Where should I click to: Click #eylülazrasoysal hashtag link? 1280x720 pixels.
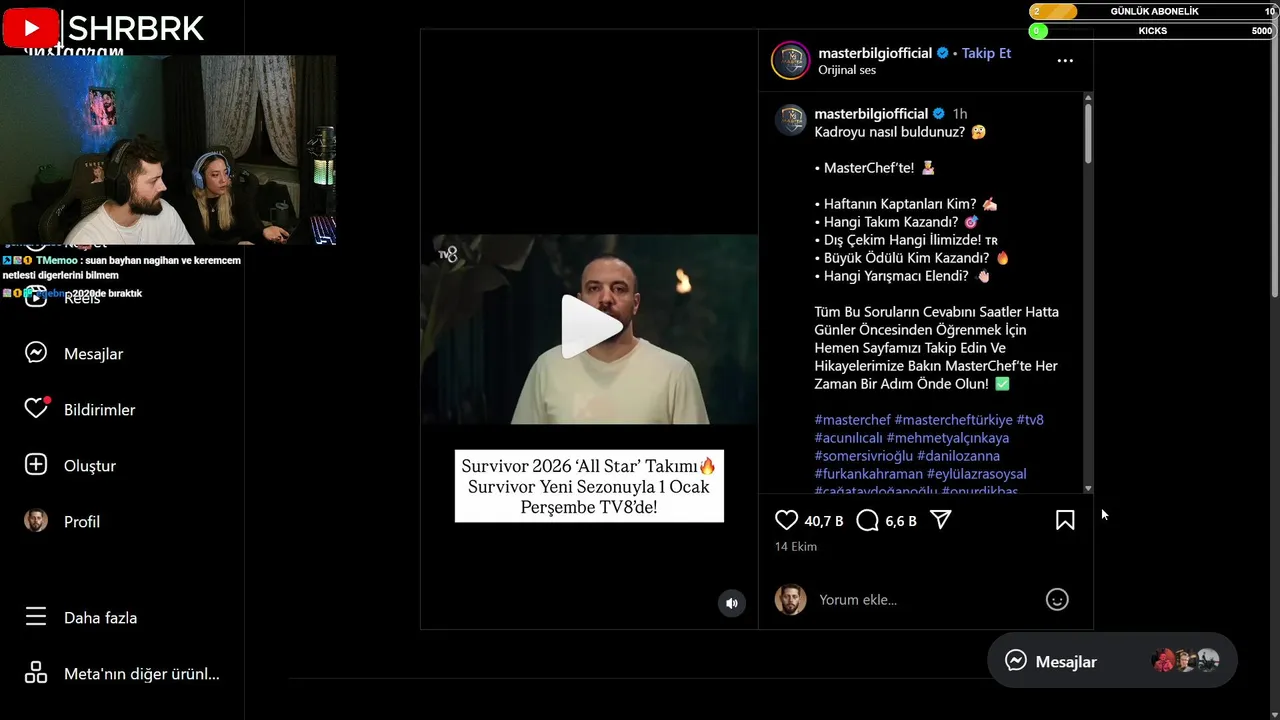point(976,474)
